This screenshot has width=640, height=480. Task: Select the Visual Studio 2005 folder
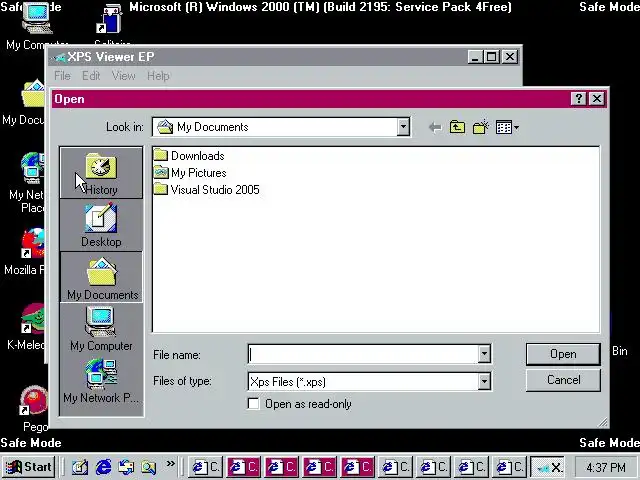[207, 189]
